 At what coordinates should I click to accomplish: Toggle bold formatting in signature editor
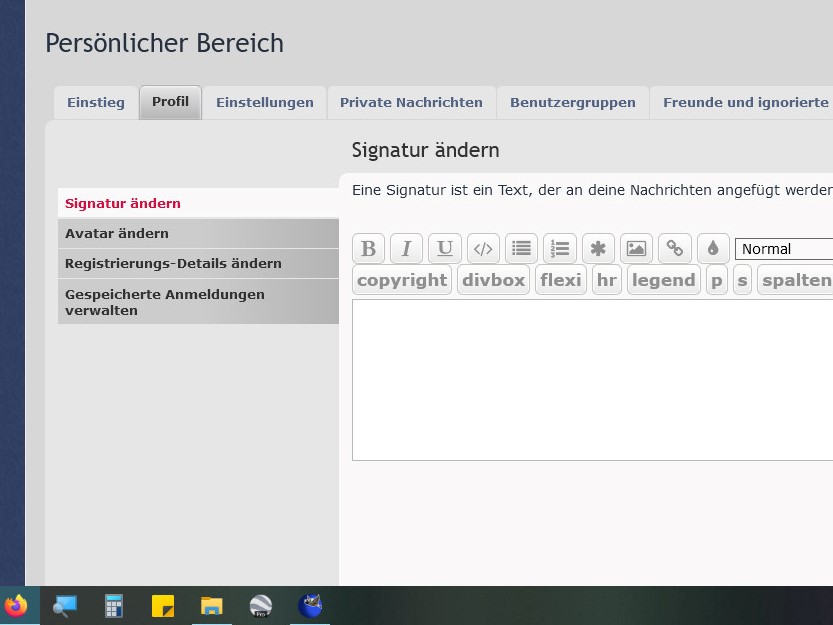pos(368,249)
